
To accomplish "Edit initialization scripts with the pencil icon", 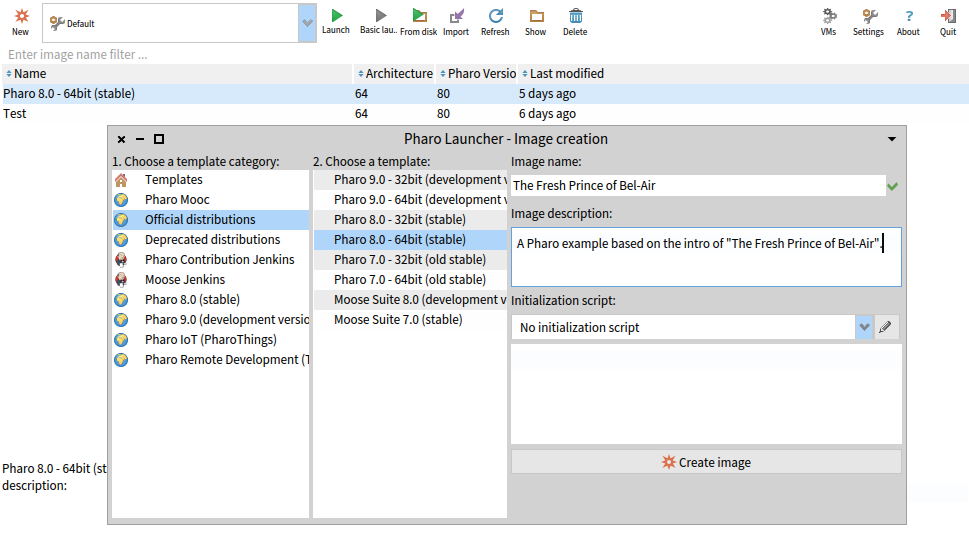I will (x=886, y=327).
